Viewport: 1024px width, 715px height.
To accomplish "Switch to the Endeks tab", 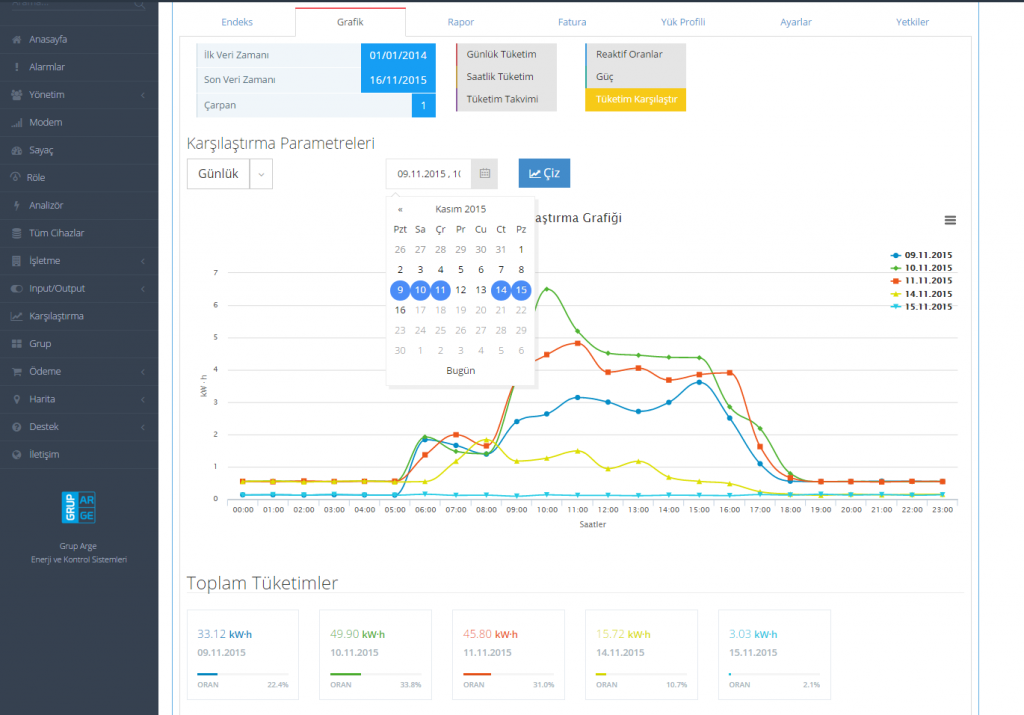I will [x=236, y=22].
